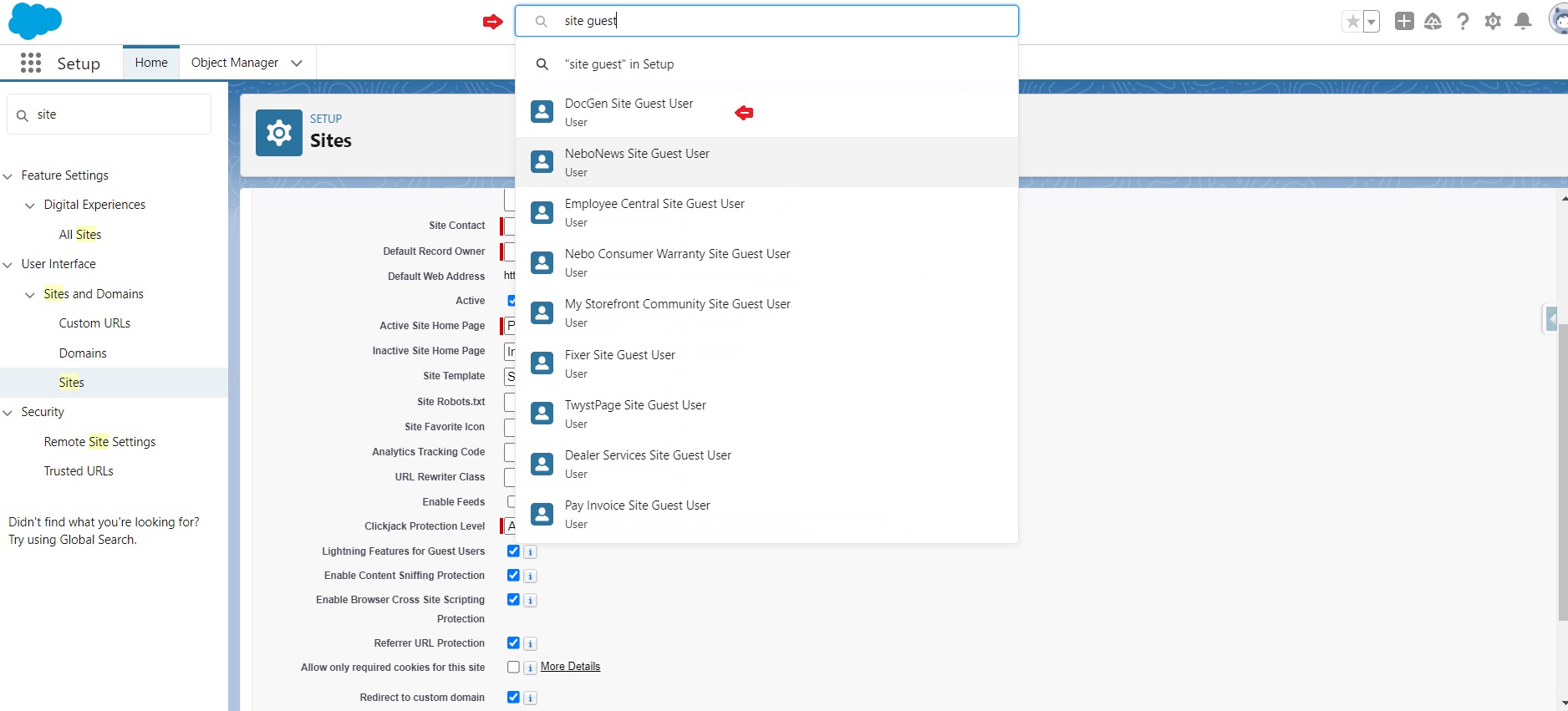Click info icon for Lightning Features for Guest Users
Image resolution: width=1568 pixels, height=711 pixels.
click(x=531, y=552)
